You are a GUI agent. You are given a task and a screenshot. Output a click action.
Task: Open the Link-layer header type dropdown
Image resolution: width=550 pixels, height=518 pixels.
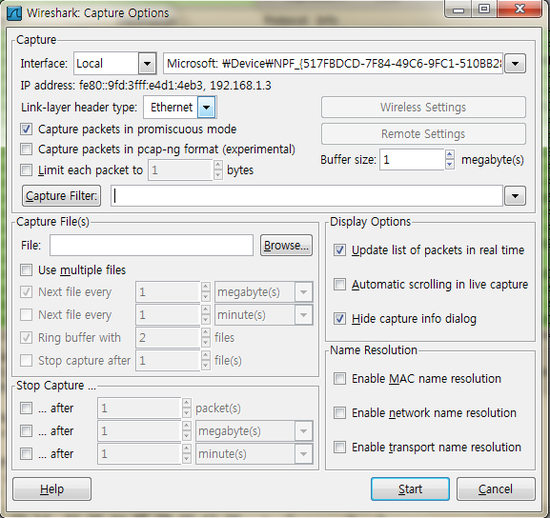click(206, 107)
